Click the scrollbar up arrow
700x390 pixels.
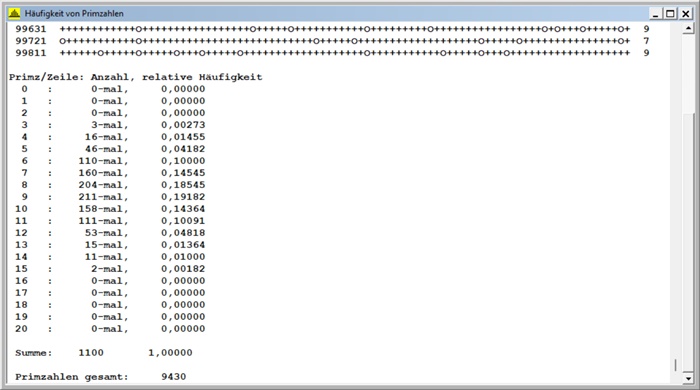pyautogui.click(x=688, y=29)
